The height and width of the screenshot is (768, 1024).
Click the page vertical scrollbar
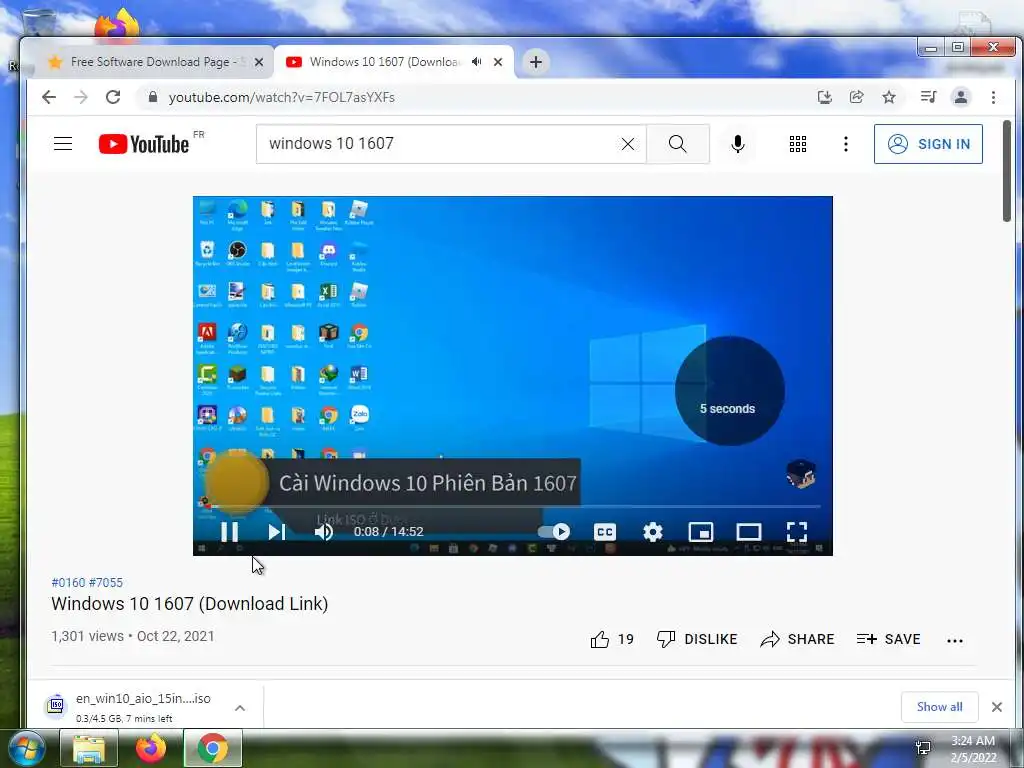point(1008,171)
